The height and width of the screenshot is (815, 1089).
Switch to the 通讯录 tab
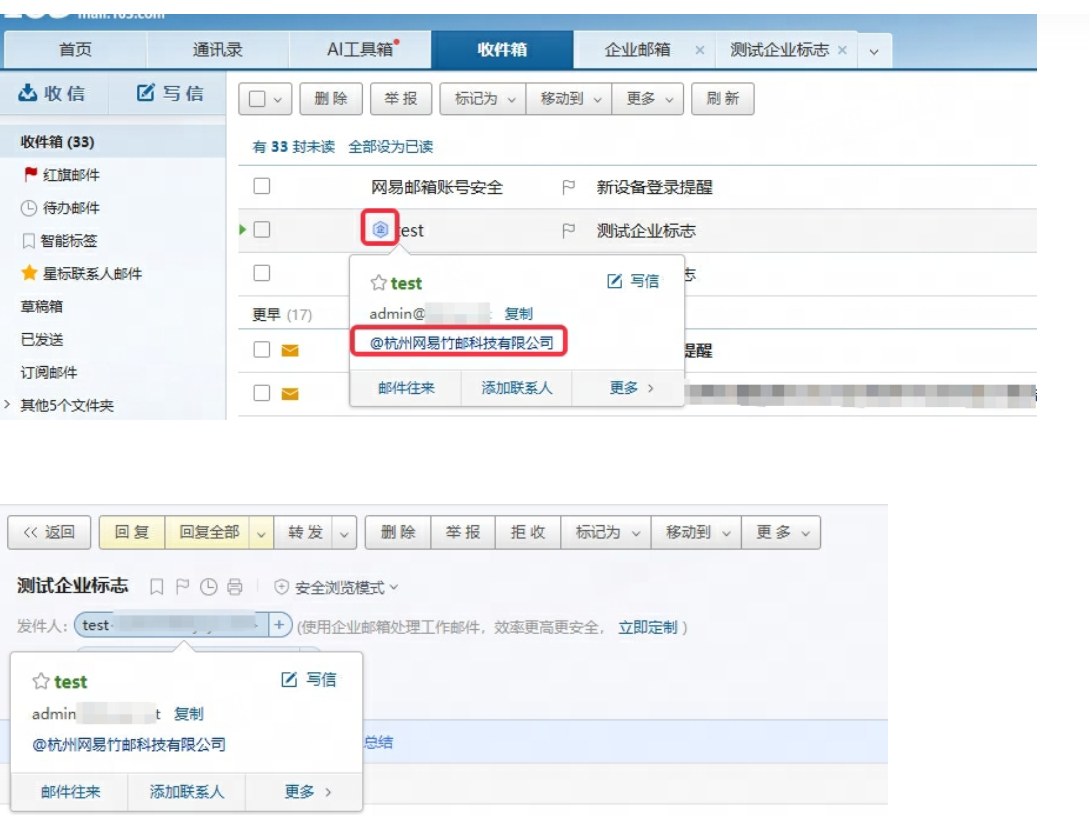(x=217, y=49)
